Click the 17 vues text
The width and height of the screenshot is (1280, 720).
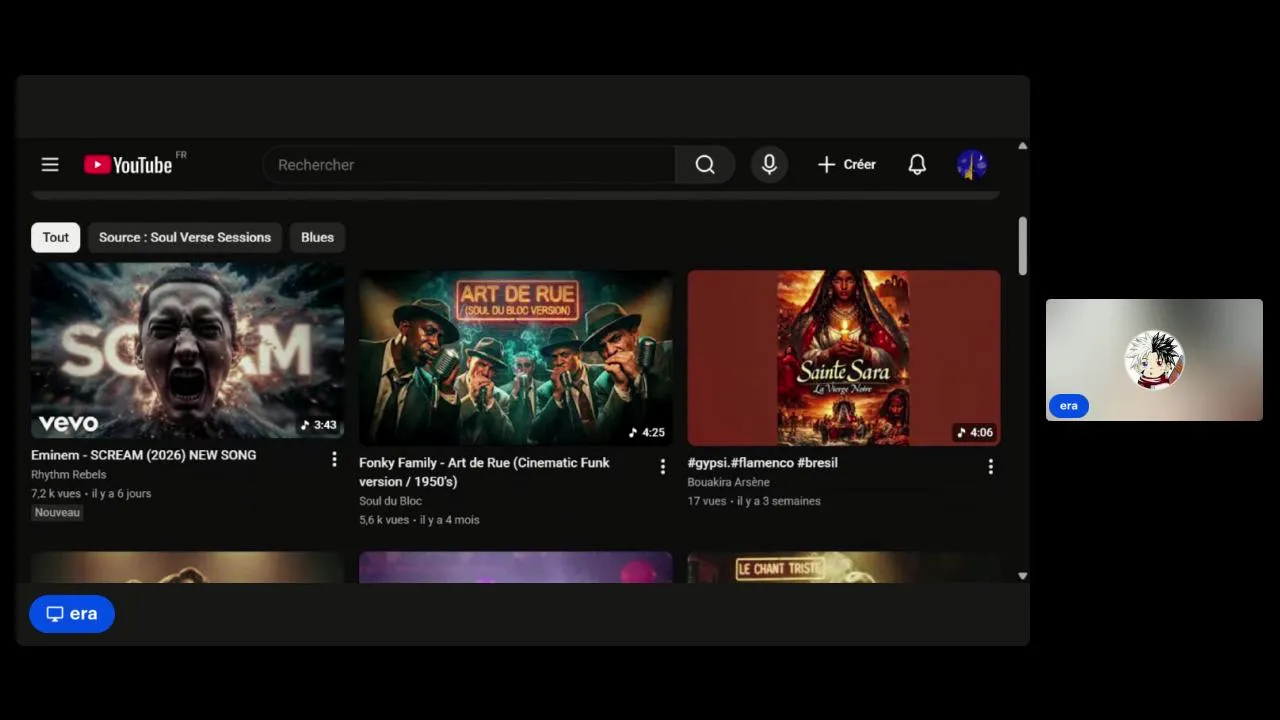(707, 501)
